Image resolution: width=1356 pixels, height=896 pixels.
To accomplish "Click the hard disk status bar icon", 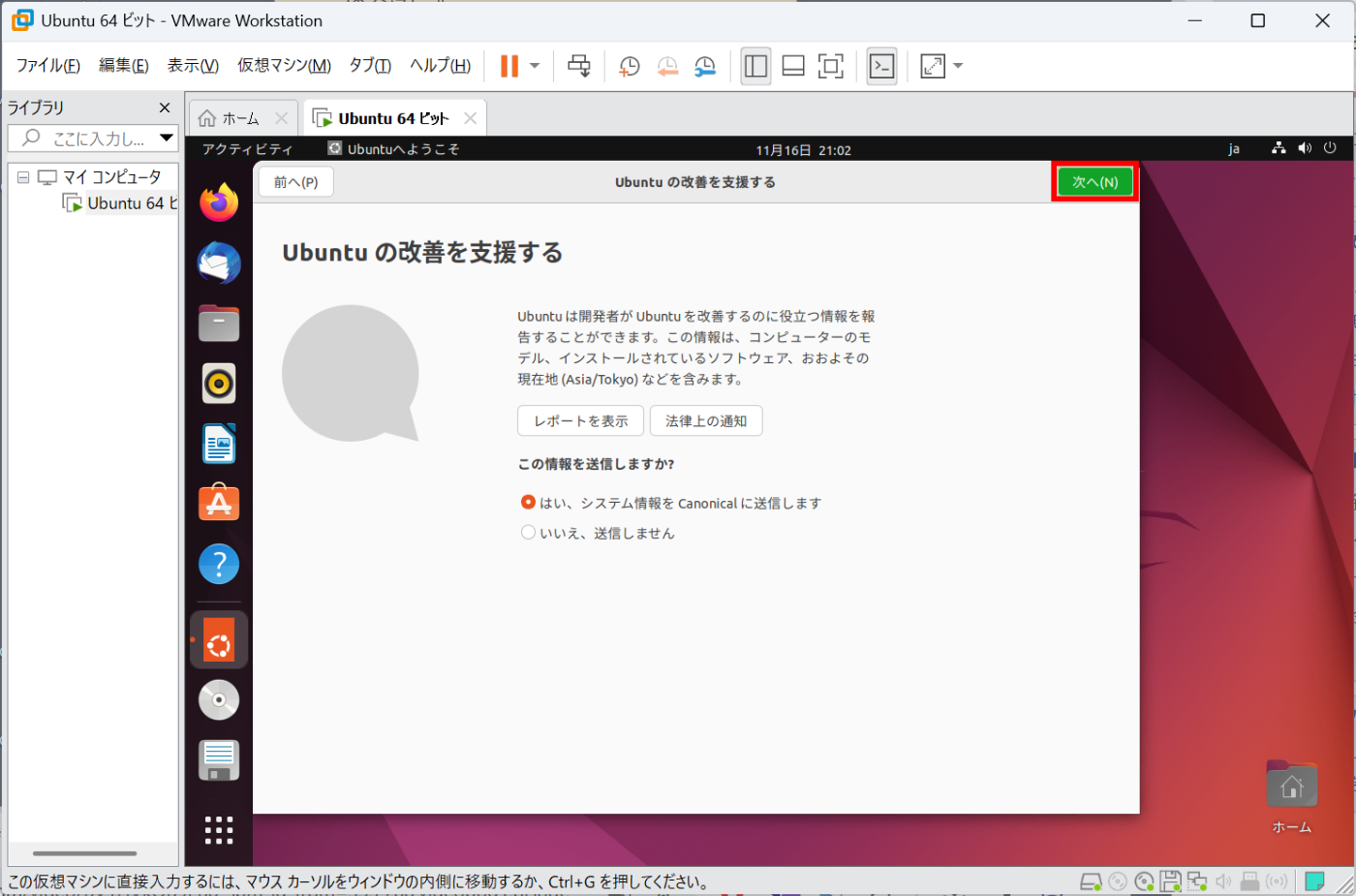I will click(x=1091, y=881).
